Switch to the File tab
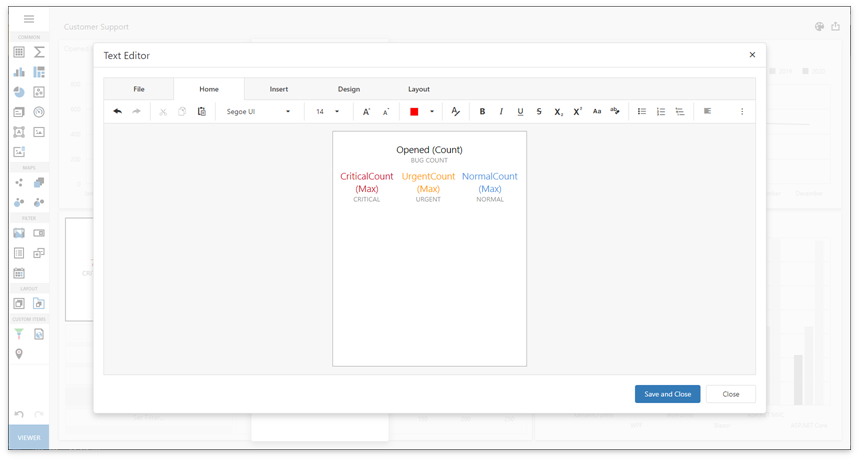Image resolution: width=859 pixels, height=460 pixels. coord(139,89)
